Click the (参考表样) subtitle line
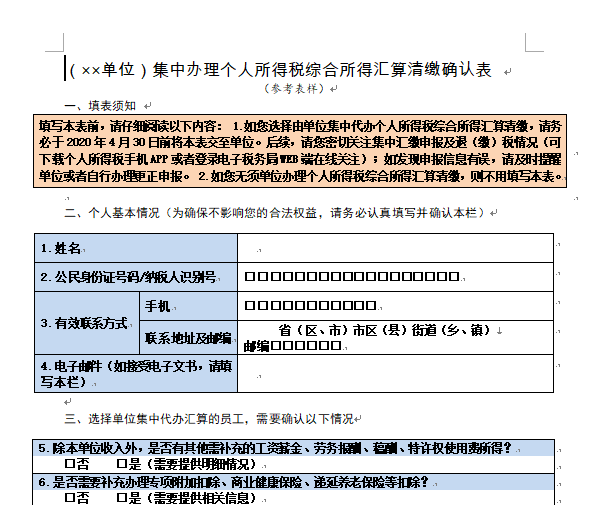 294,89
